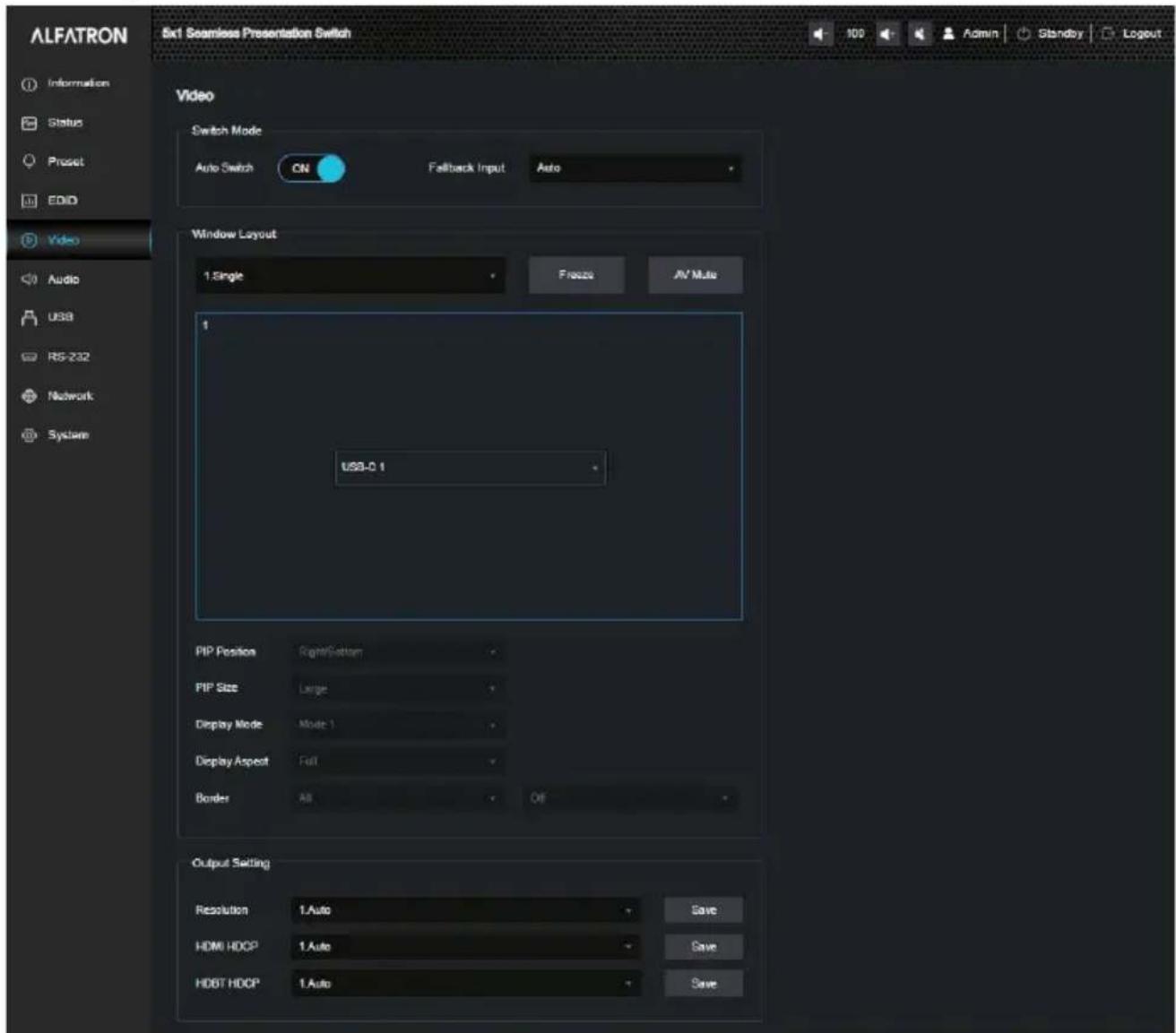Image resolution: width=1176 pixels, height=1033 pixels.
Task: Open the Audio menu label
Action: 64,280
